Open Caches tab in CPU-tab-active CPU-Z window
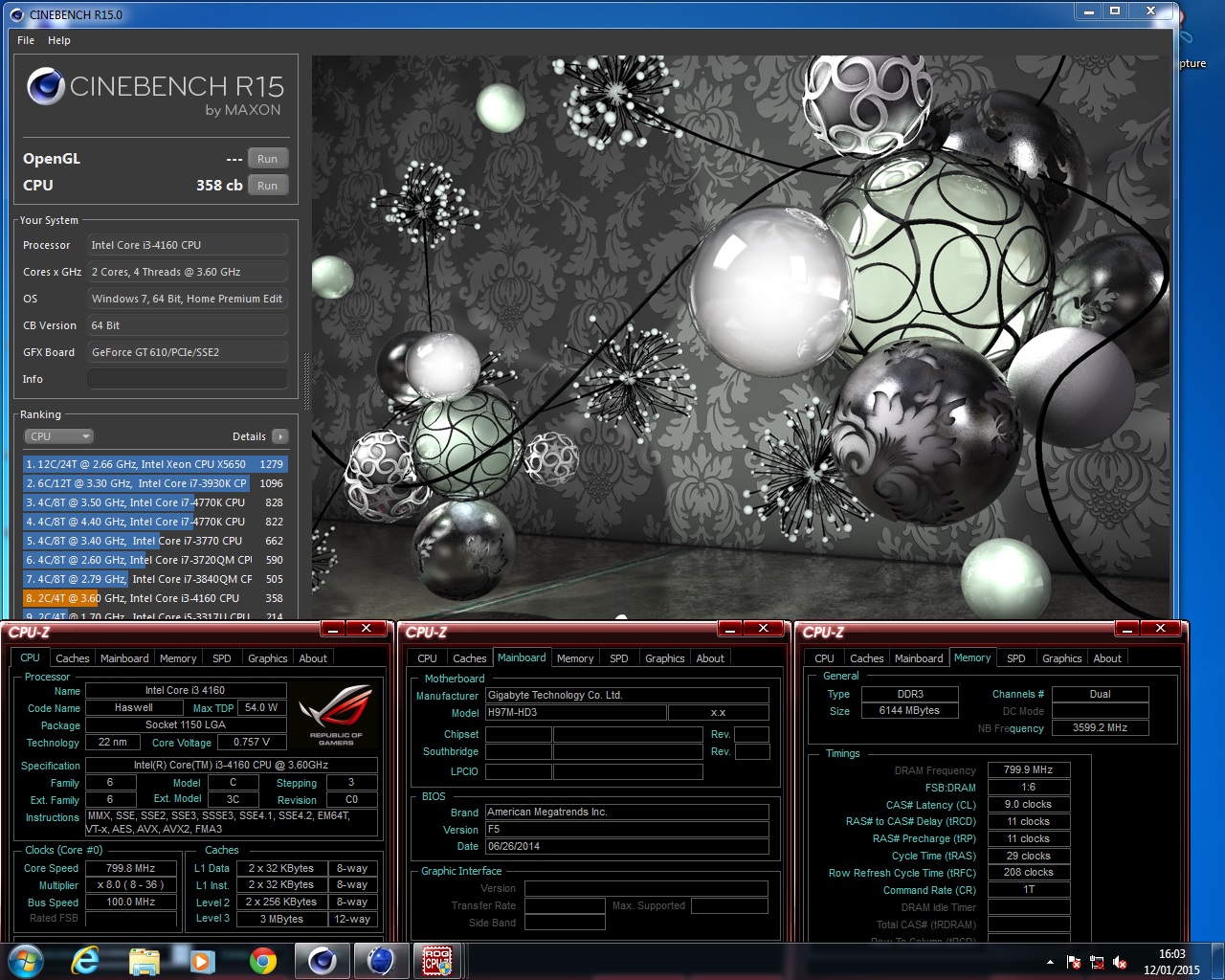Viewport: 1225px width, 980px height. pos(73,658)
